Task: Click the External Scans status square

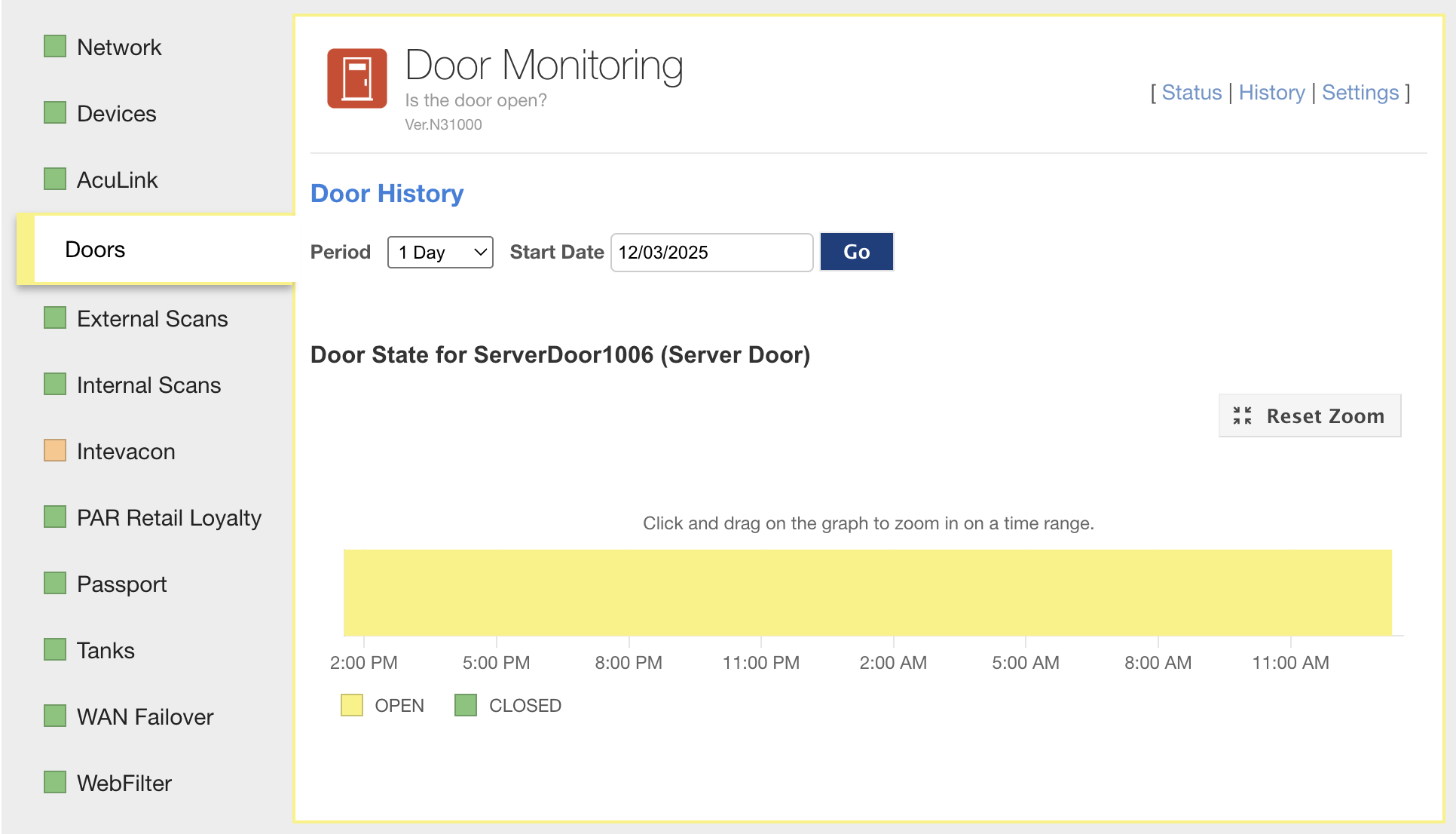Action: (x=55, y=317)
